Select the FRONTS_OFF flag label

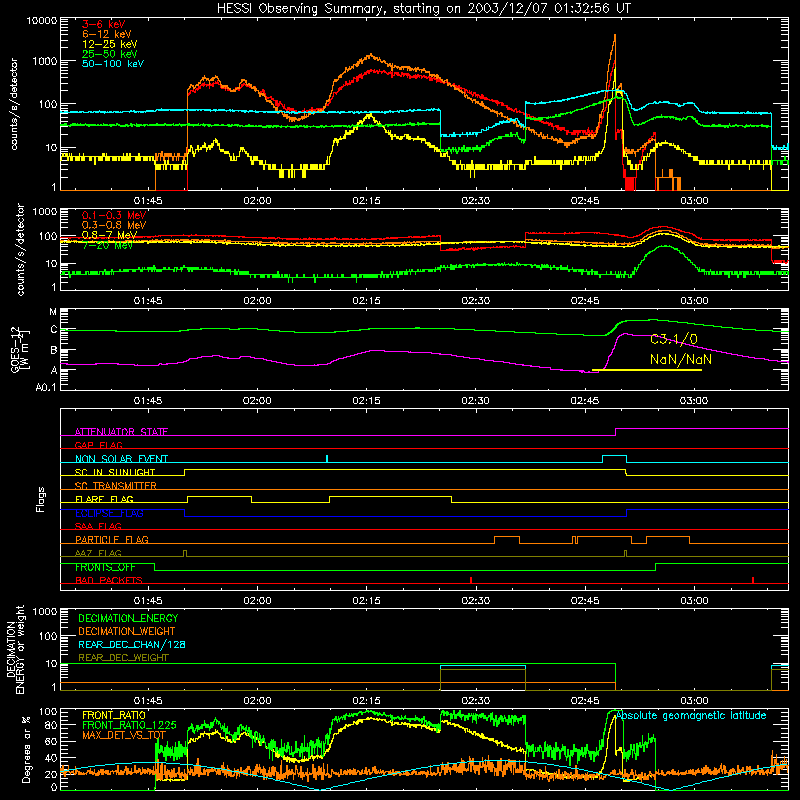(105, 567)
